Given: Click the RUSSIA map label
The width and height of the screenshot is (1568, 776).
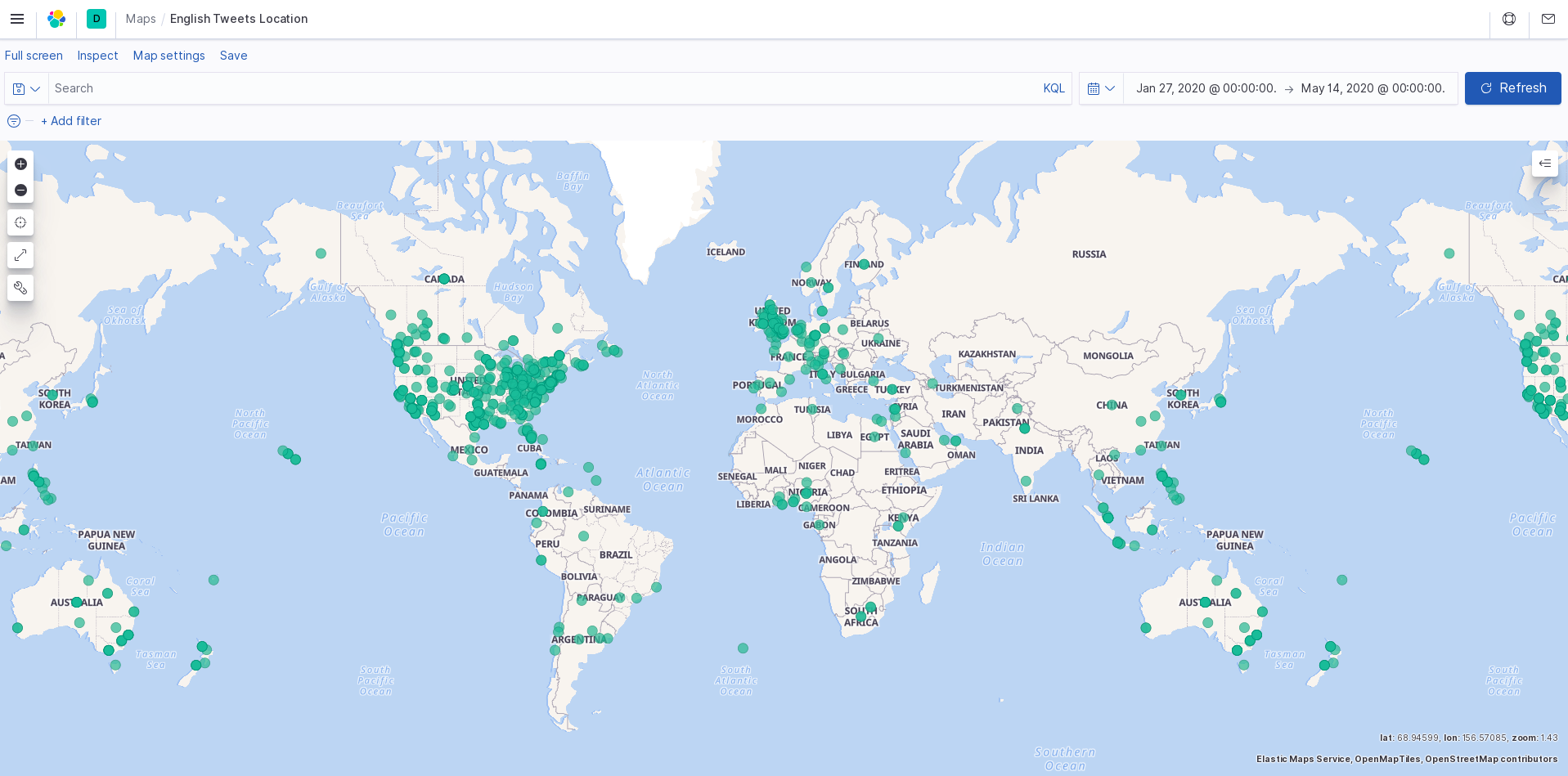Looking at the screenshot, I should [x=1089, y=254].
